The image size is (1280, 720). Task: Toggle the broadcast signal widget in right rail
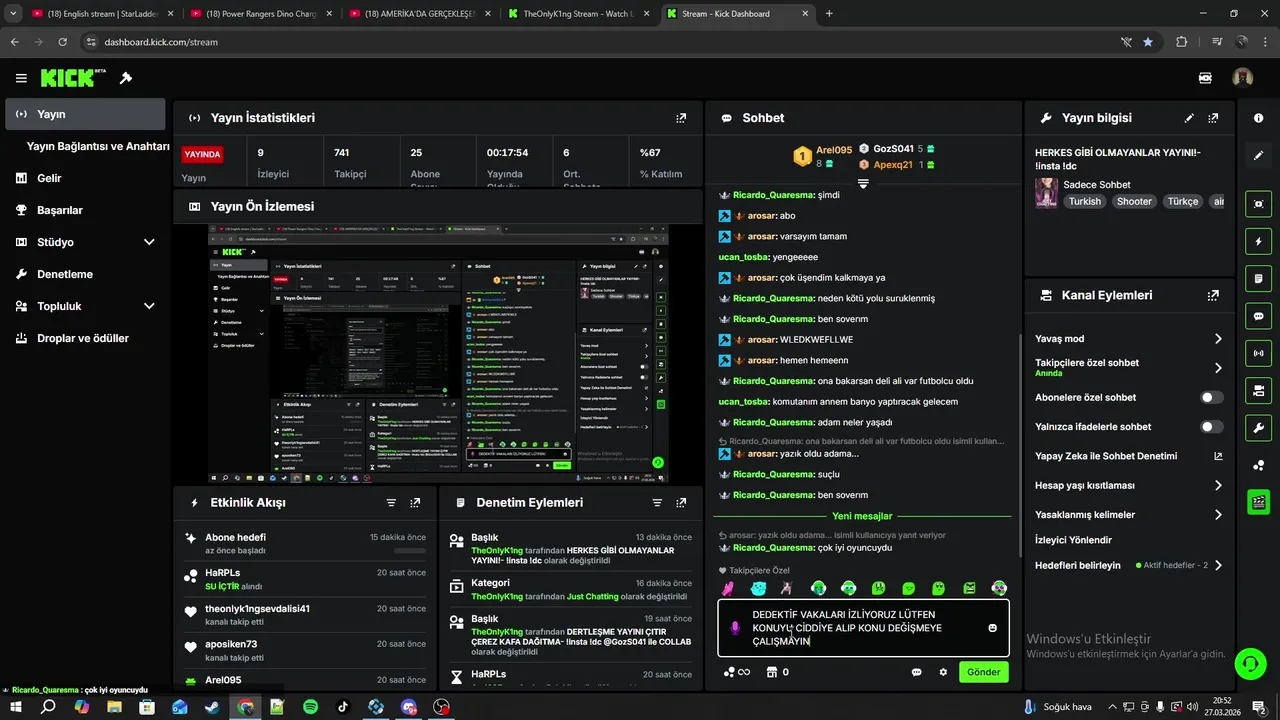(1258, 353)
